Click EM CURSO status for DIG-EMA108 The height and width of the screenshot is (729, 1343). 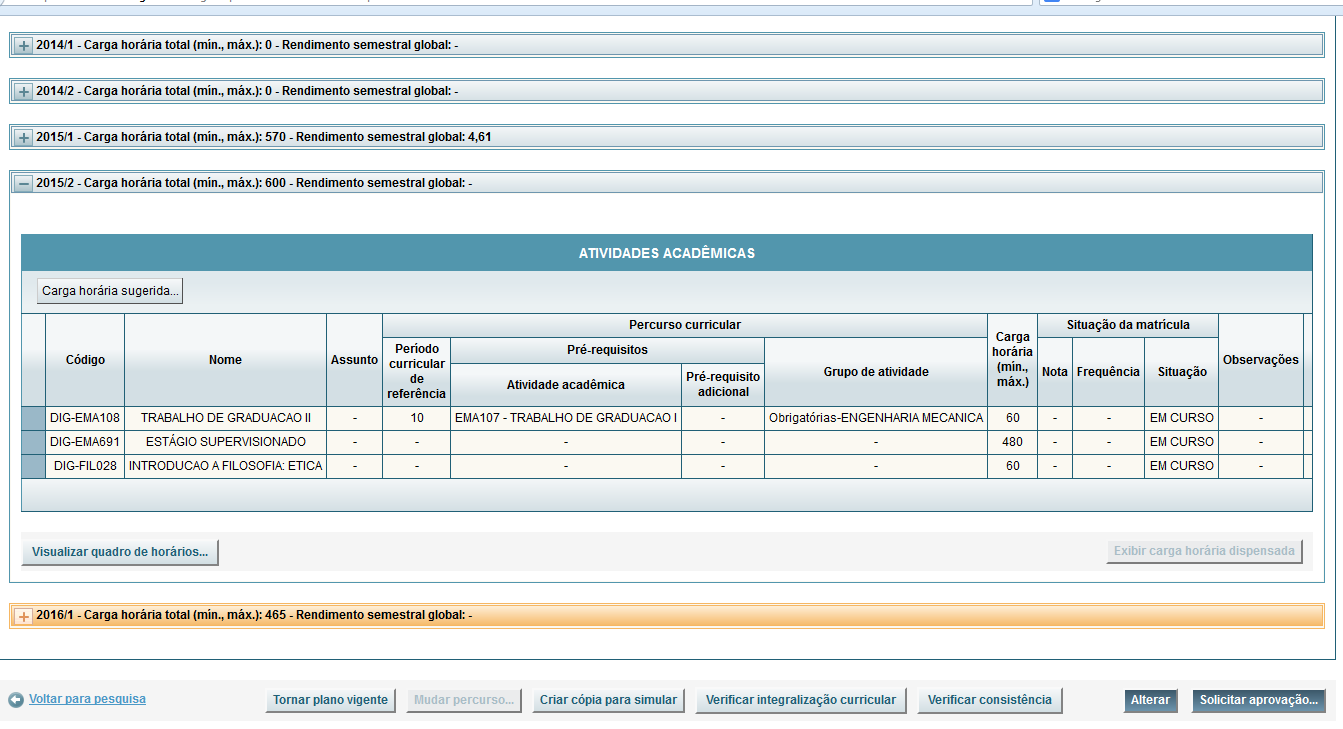coord(1182,418)
